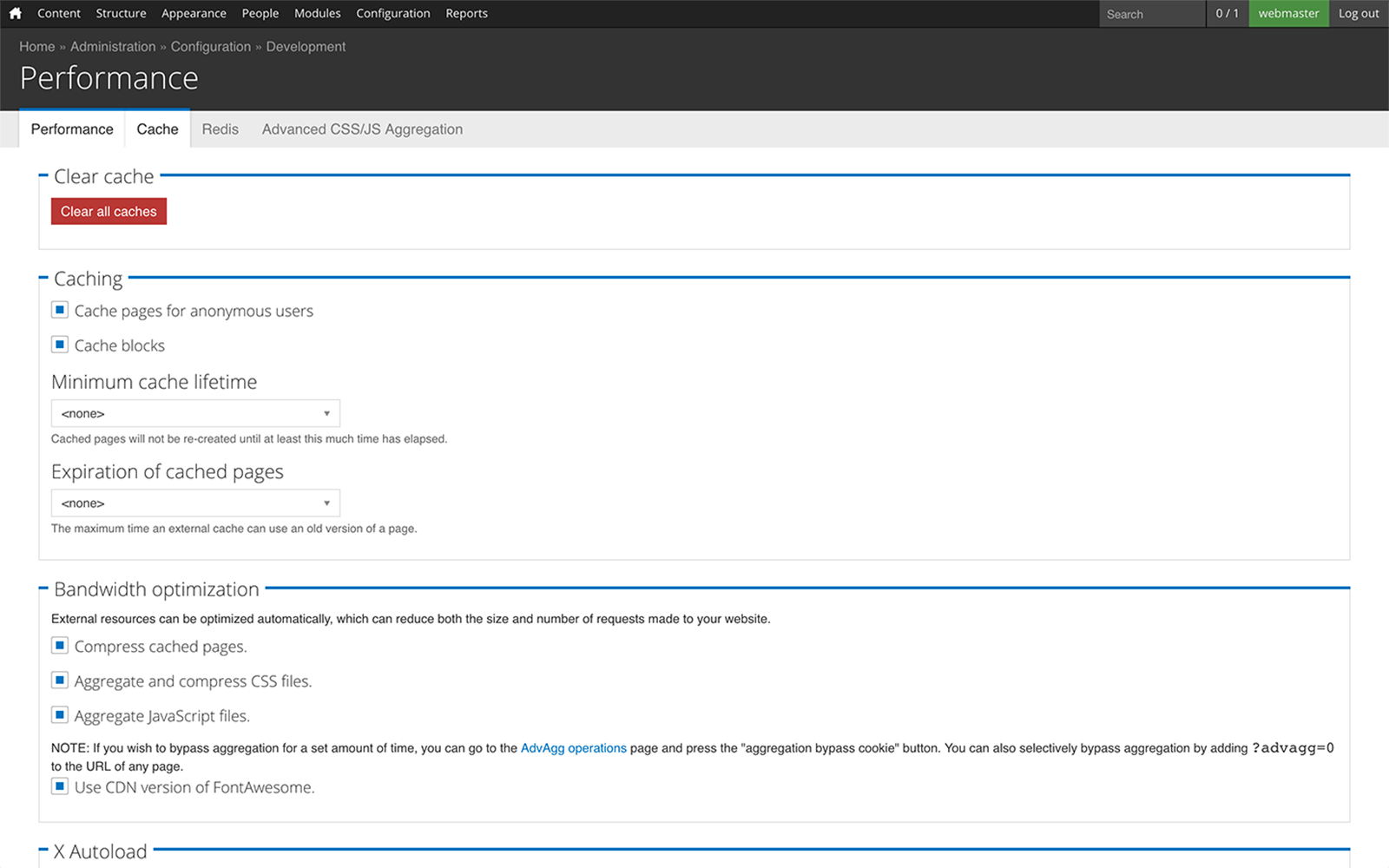The height and width of the screenshot is (868, 1389).
Task: Open the Expiration of cached pages dropdown
Action: click(195, 503)
